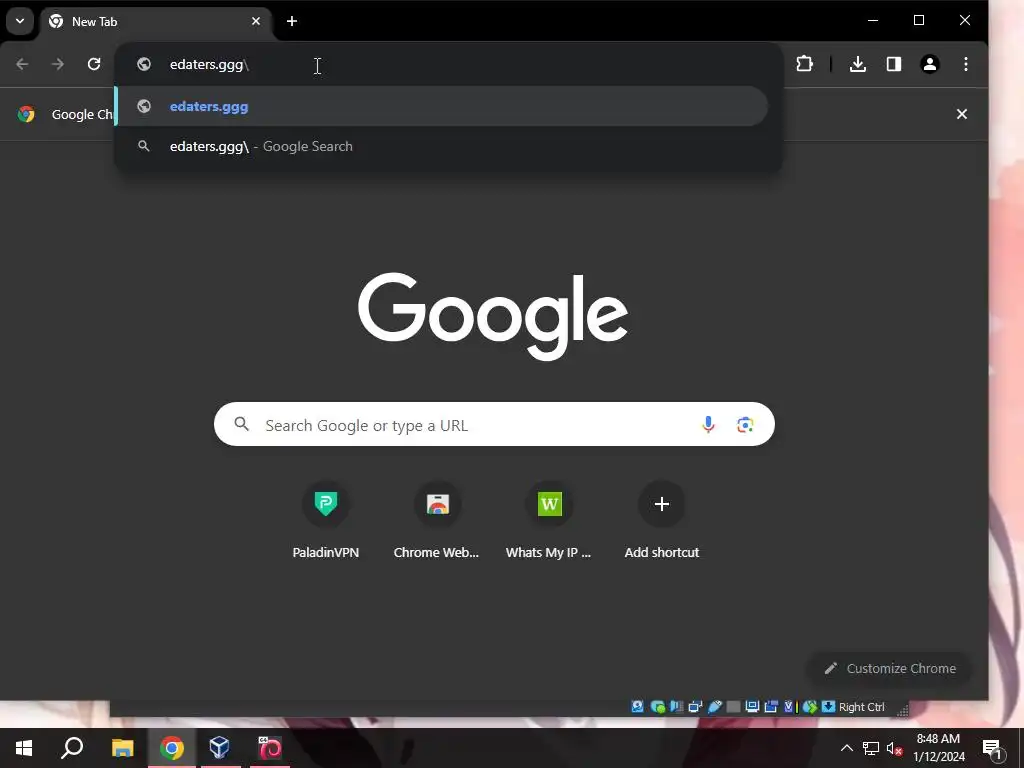Close the New Tab tab
Image resolution: width=1024 pixels, height=768 pixels.
click(x=256, y=22)
